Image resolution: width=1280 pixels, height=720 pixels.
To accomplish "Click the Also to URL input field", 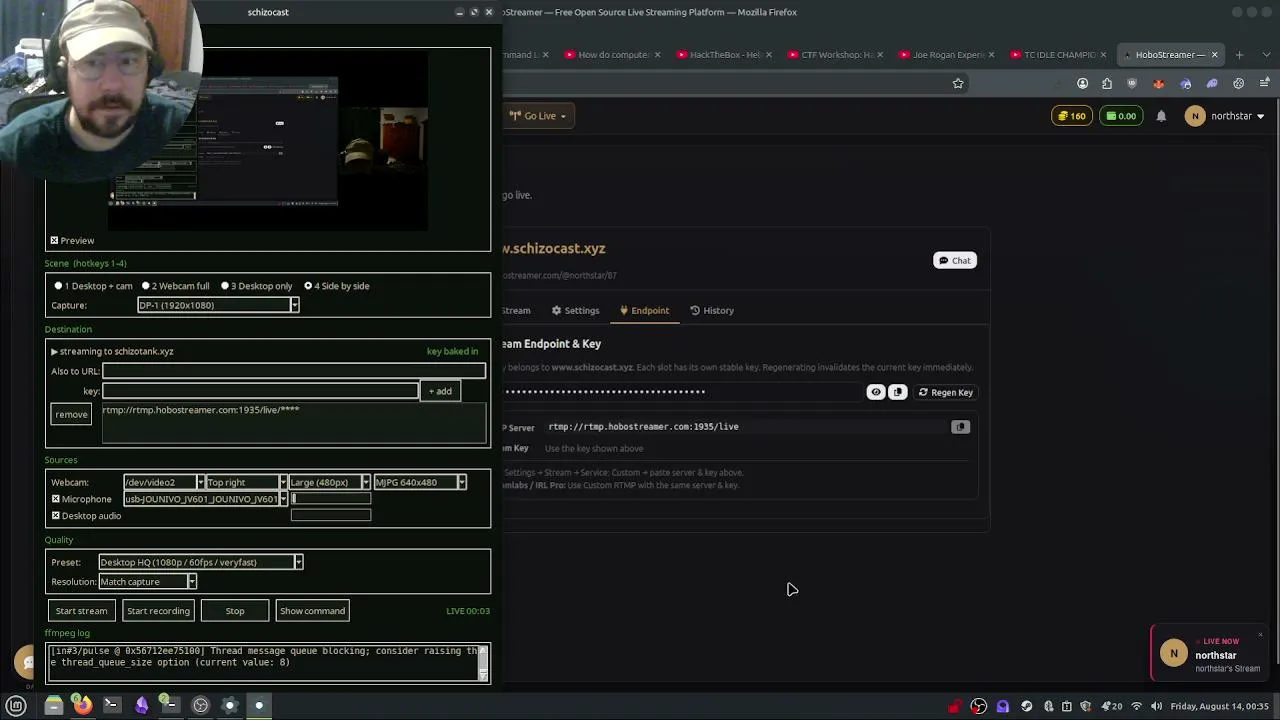I will [x=294, y=371].
